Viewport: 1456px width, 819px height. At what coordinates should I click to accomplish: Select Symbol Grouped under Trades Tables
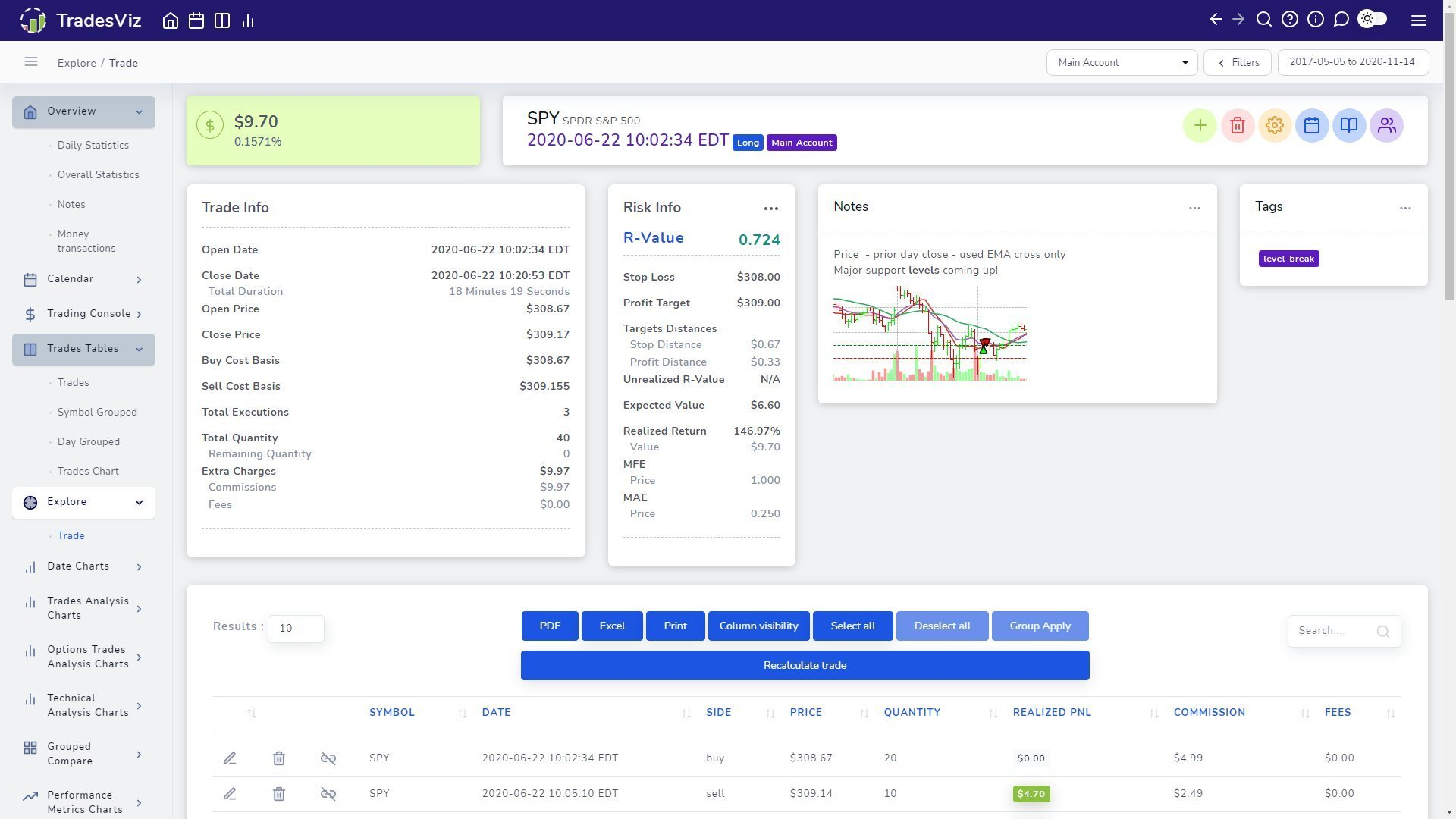coord(97,413)
